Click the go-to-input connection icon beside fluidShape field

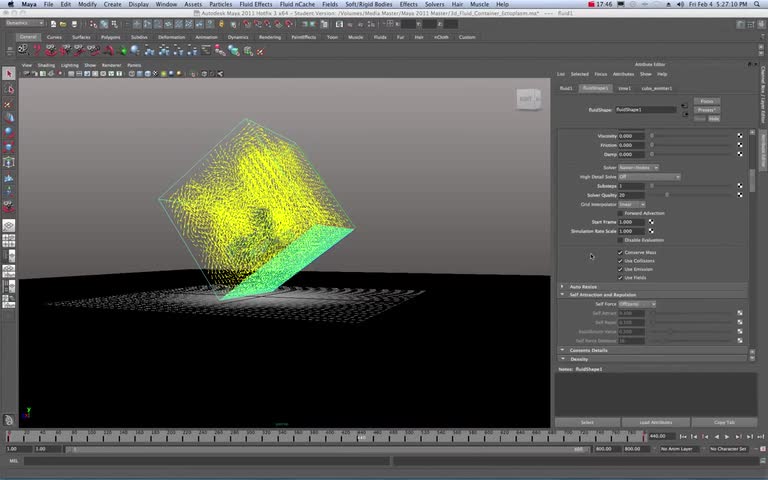tap(685, 105)
